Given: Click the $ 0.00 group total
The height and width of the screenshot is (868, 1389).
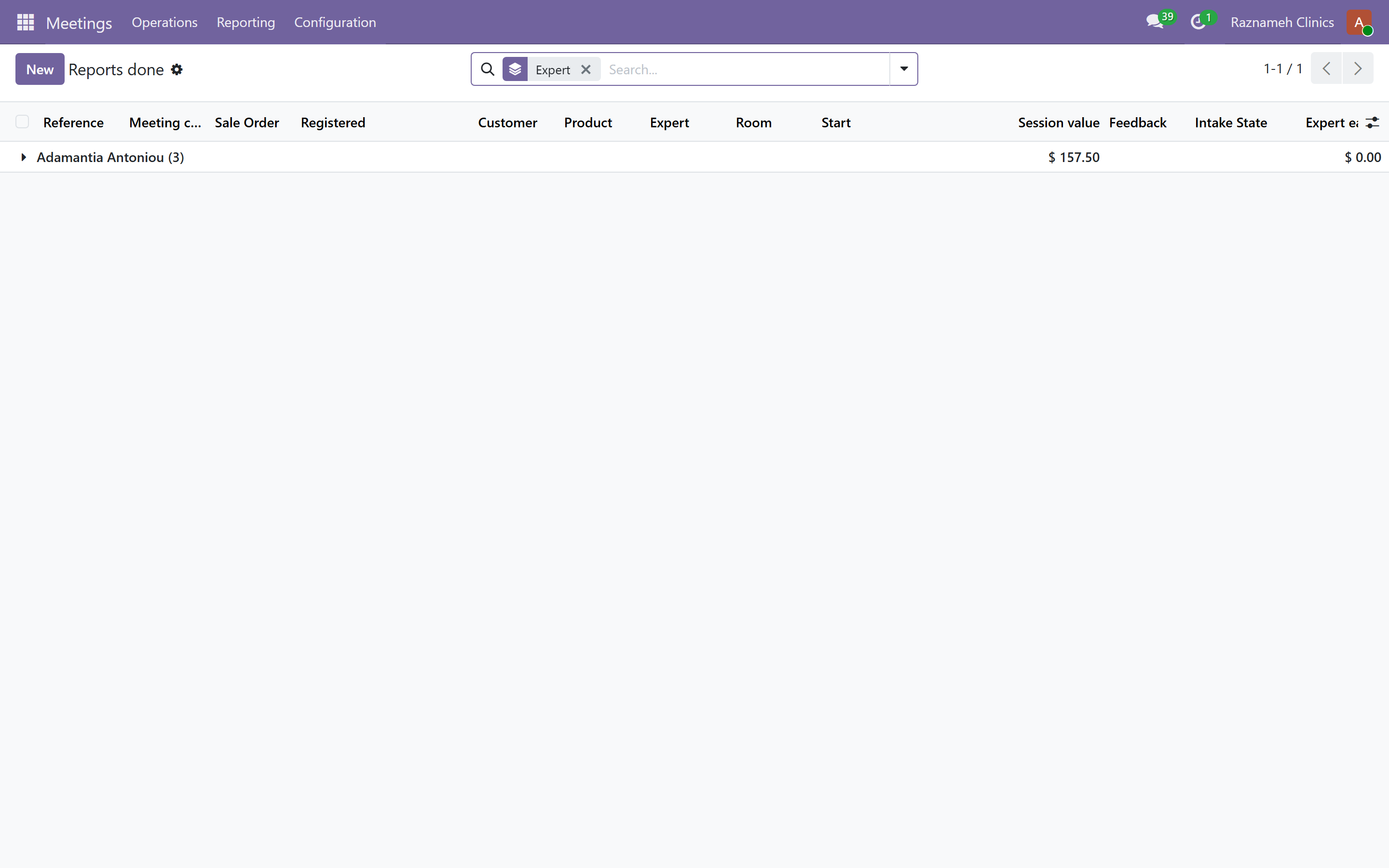Looking at the screenshot, I should point(1362,157).
